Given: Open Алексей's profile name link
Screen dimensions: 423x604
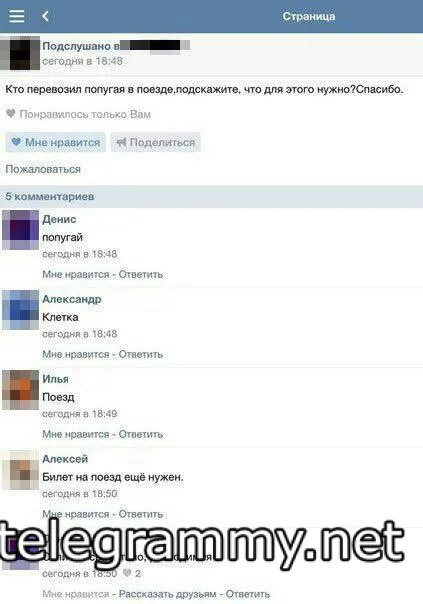Looking at the screenshot, I should click(x=65, y=459).
